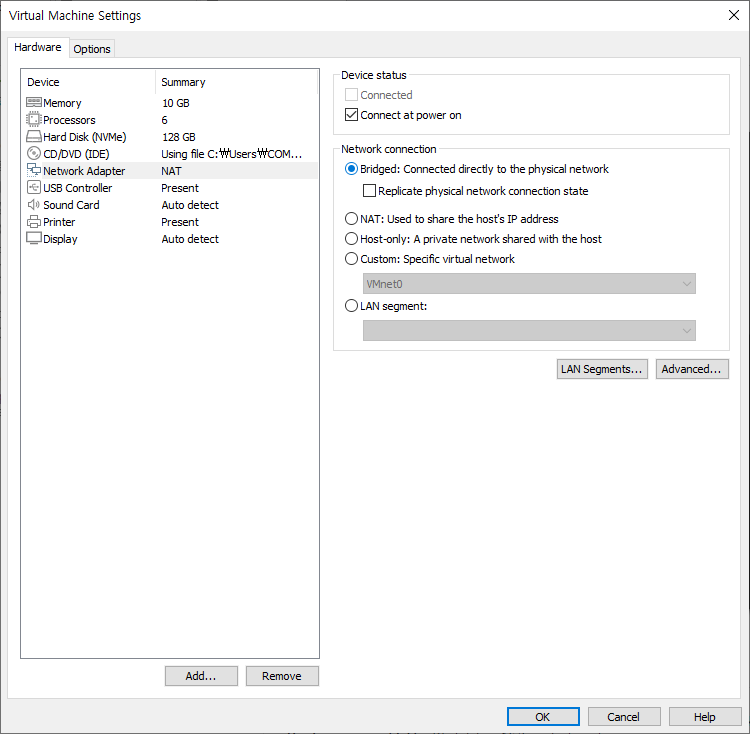This screenshot has height=734, width=750.
Task: Select the Processors row label
Action: tap(69, 120)
